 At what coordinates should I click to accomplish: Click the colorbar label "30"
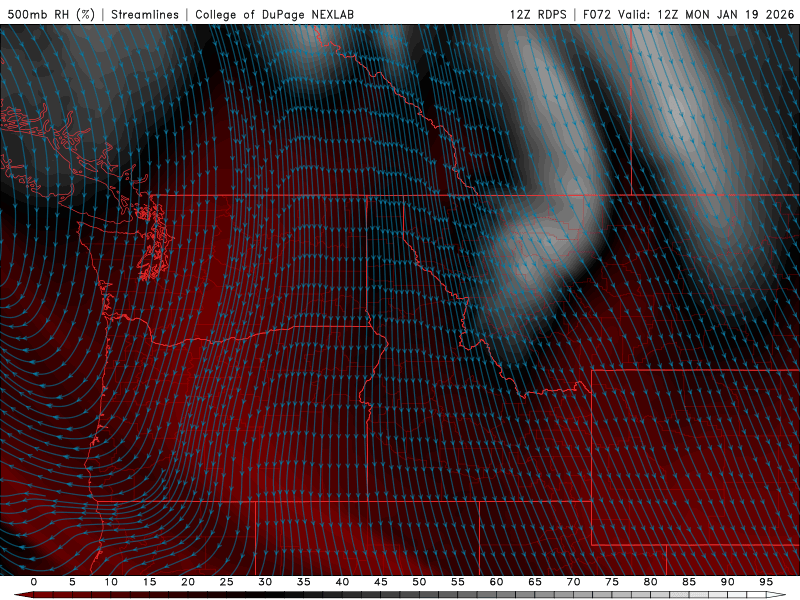click(265, 582)
